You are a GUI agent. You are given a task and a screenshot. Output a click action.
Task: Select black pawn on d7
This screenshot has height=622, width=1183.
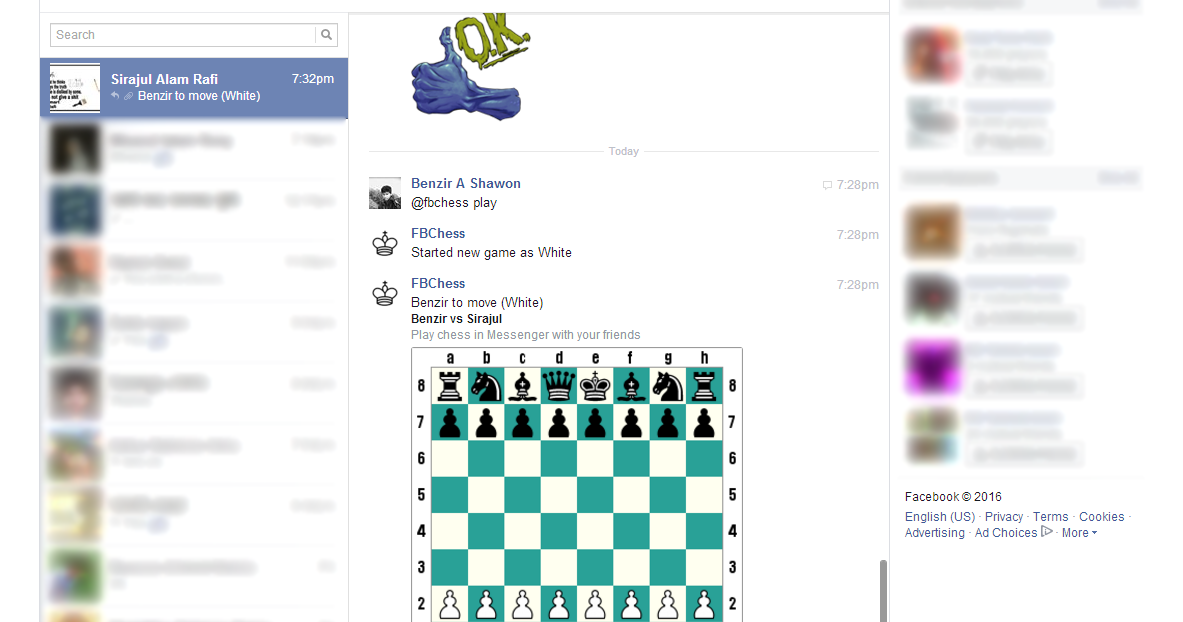(558, 422)
